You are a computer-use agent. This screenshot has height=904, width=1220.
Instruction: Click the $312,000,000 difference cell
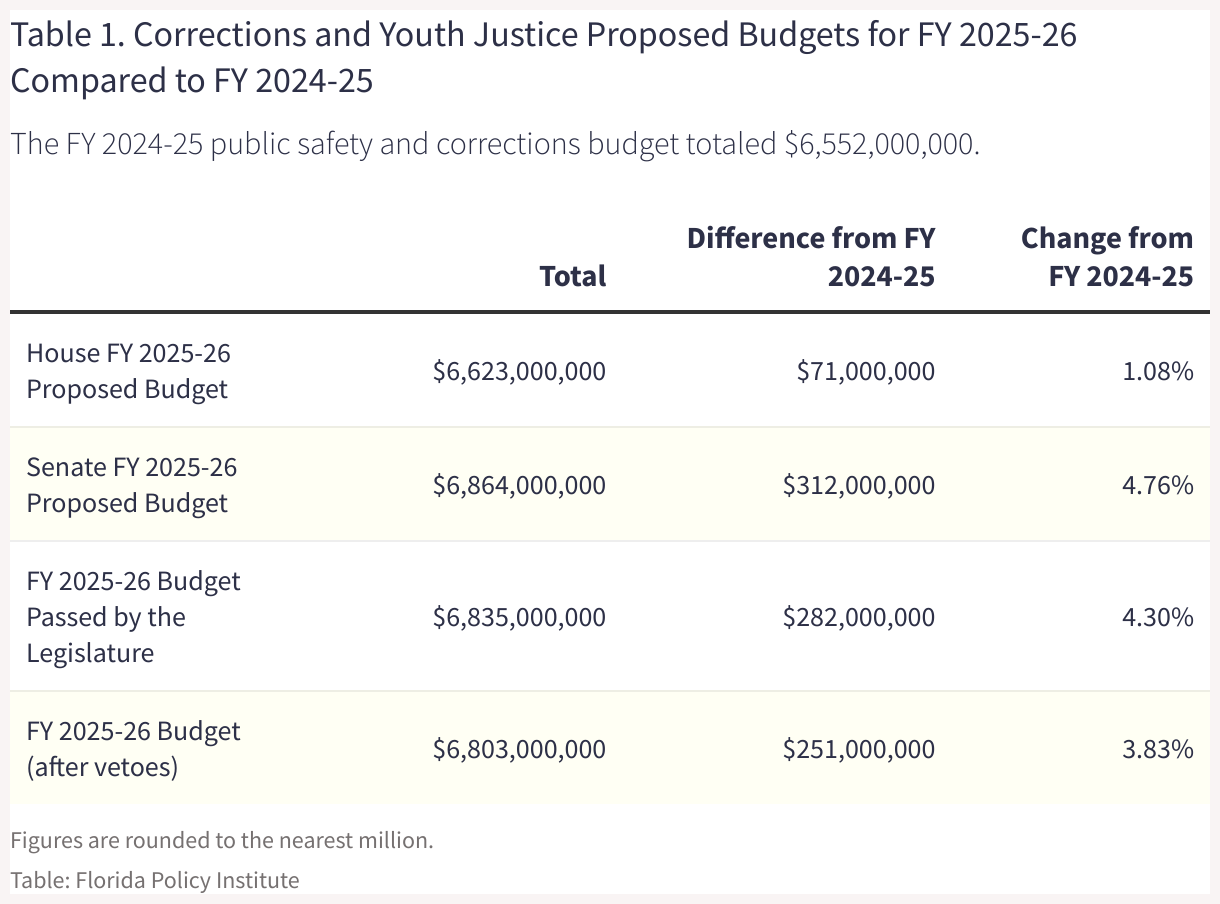pyautogui.click(x=858, y=485)
